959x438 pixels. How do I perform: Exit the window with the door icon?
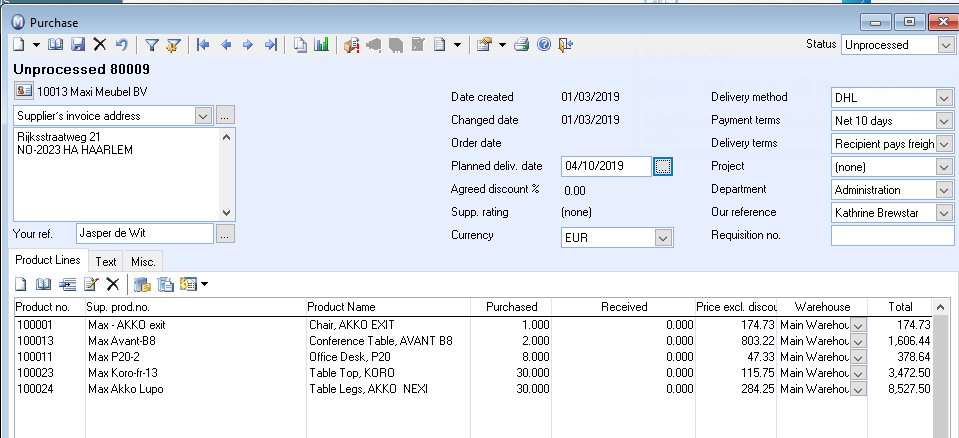[x=566, y=45]
